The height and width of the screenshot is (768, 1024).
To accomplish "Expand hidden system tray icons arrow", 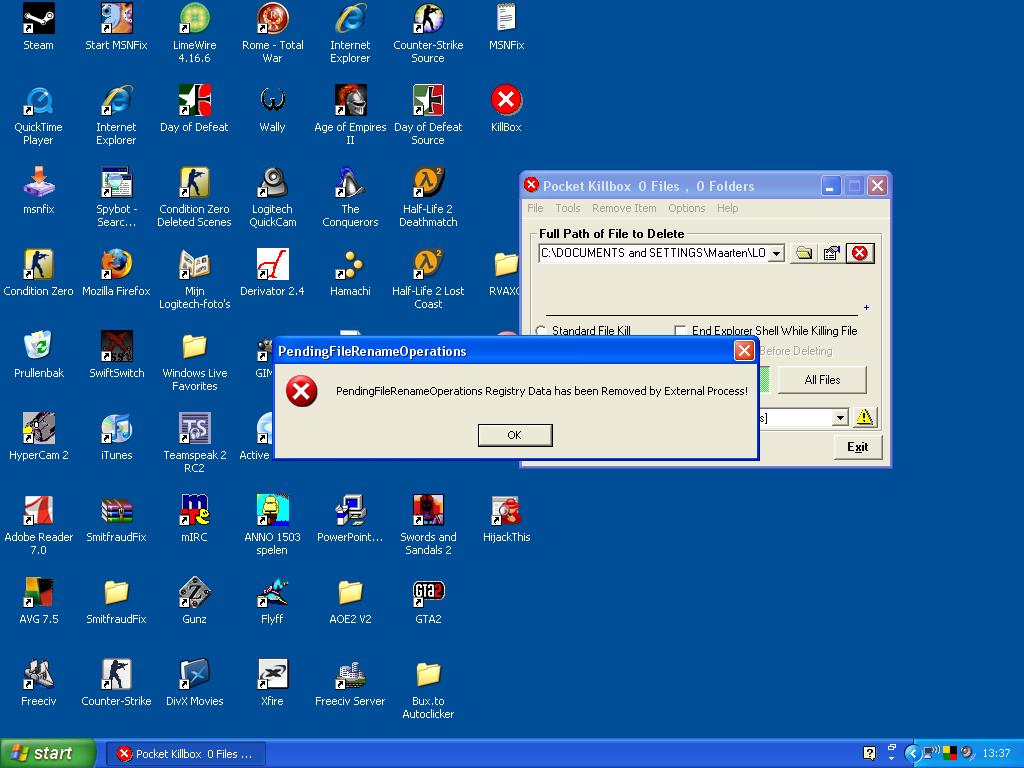I will [x=912, y=754].
